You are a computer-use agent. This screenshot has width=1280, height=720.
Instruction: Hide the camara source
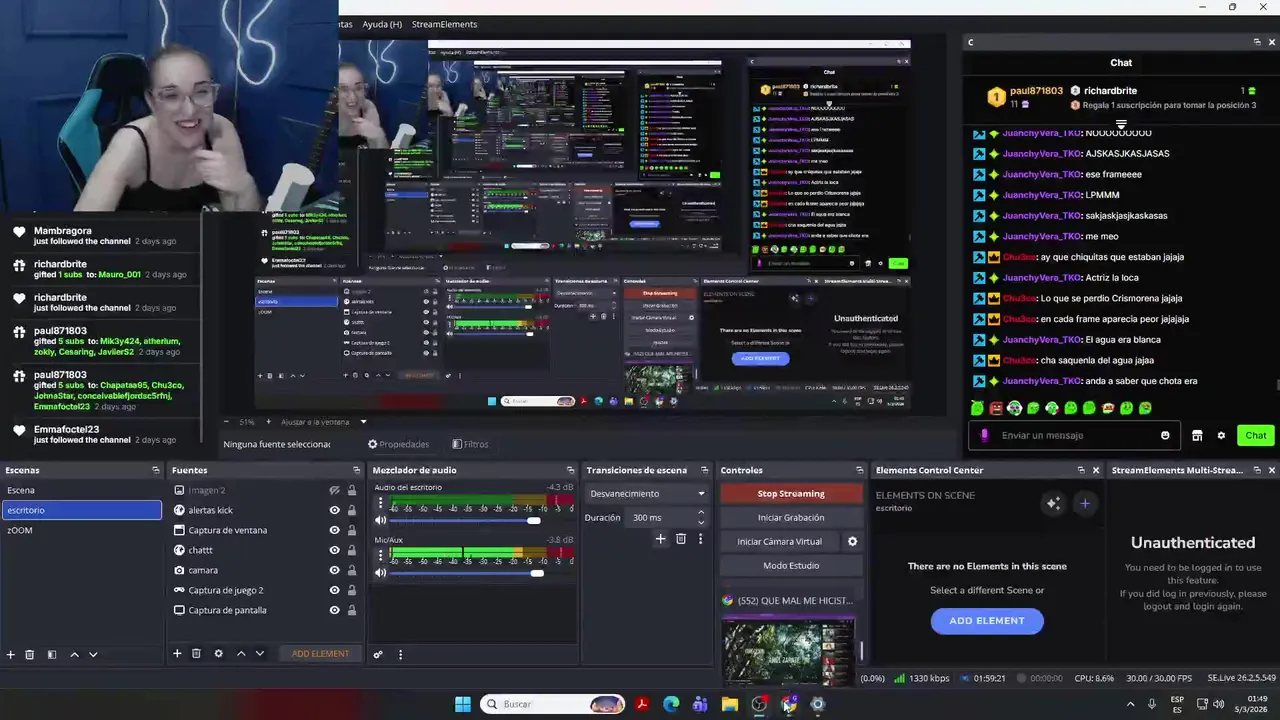[x=335, y=570]
